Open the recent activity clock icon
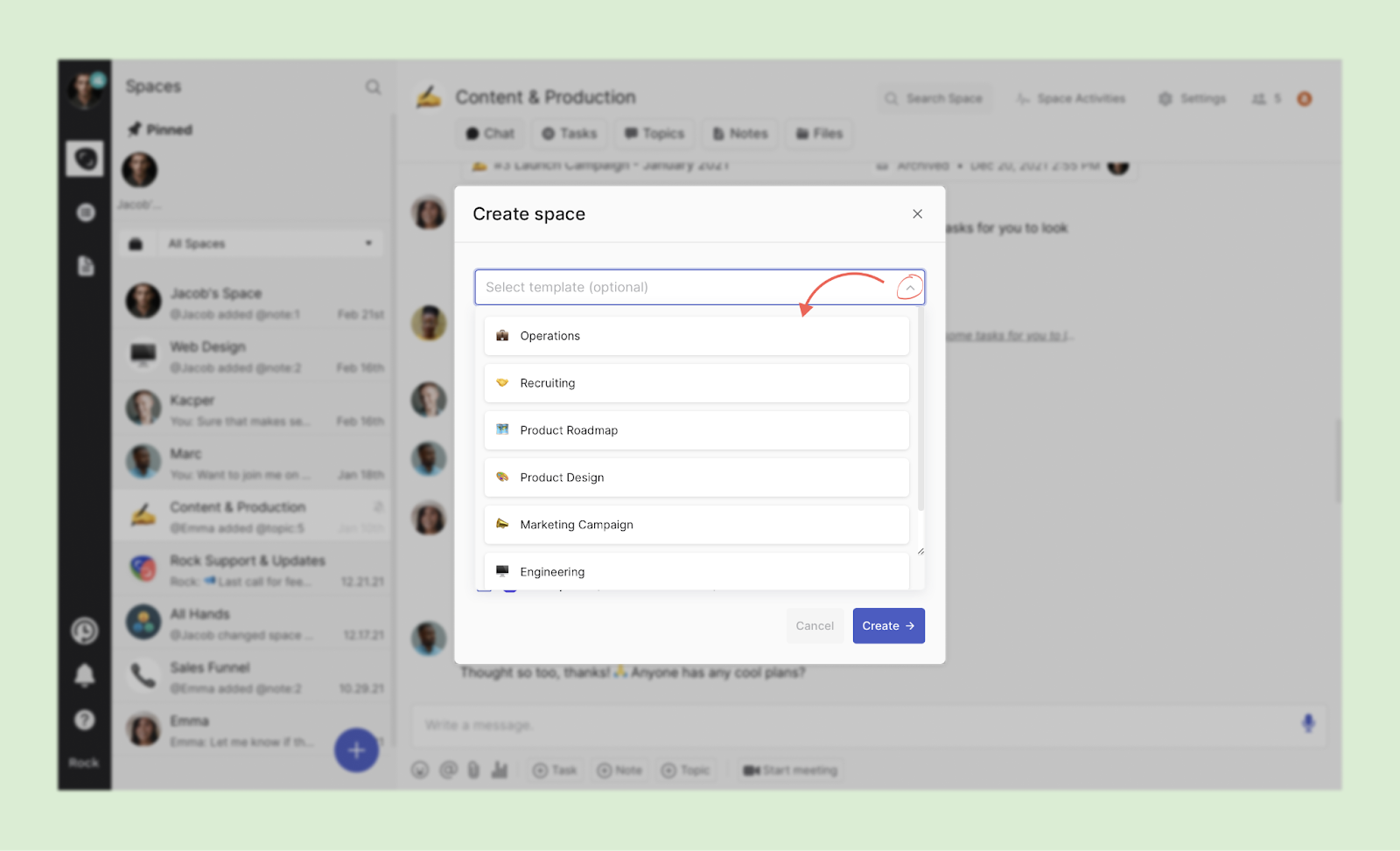Image resolution: width=1400 pixels, height=851 pixels. 85,631
